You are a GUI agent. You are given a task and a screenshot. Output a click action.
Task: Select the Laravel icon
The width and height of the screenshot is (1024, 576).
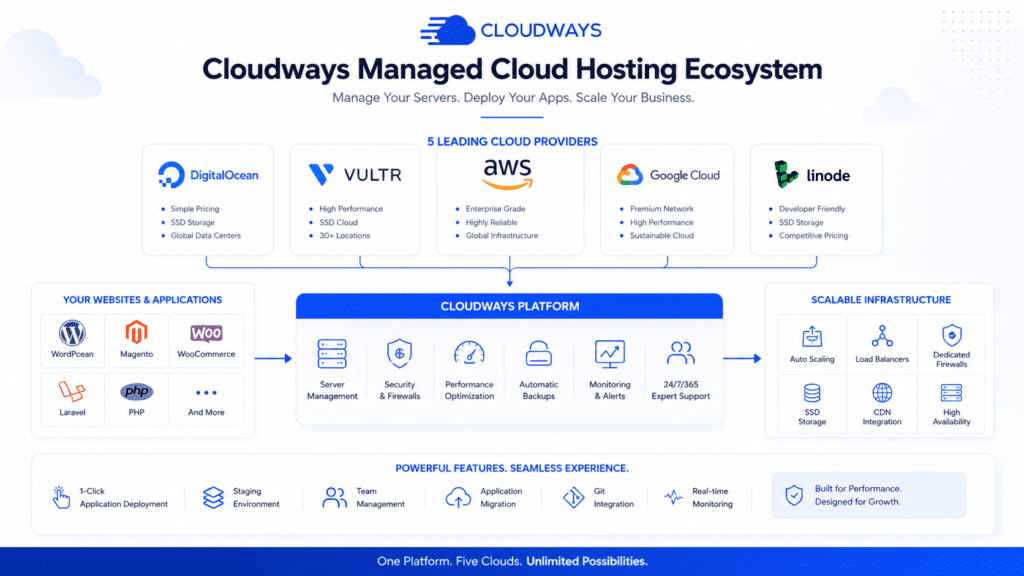[72, 391]
